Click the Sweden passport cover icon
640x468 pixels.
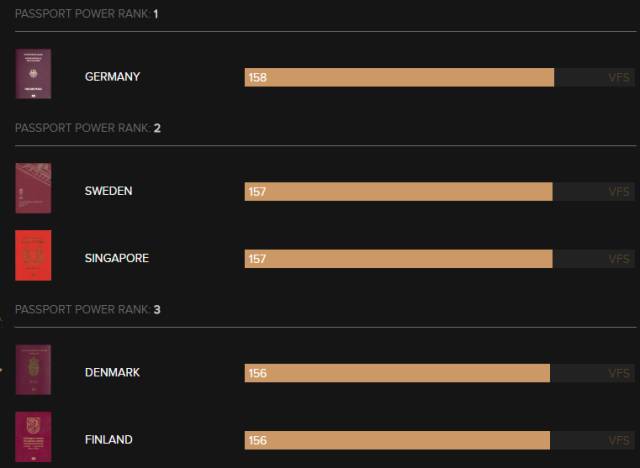click(x=33, y=189)
